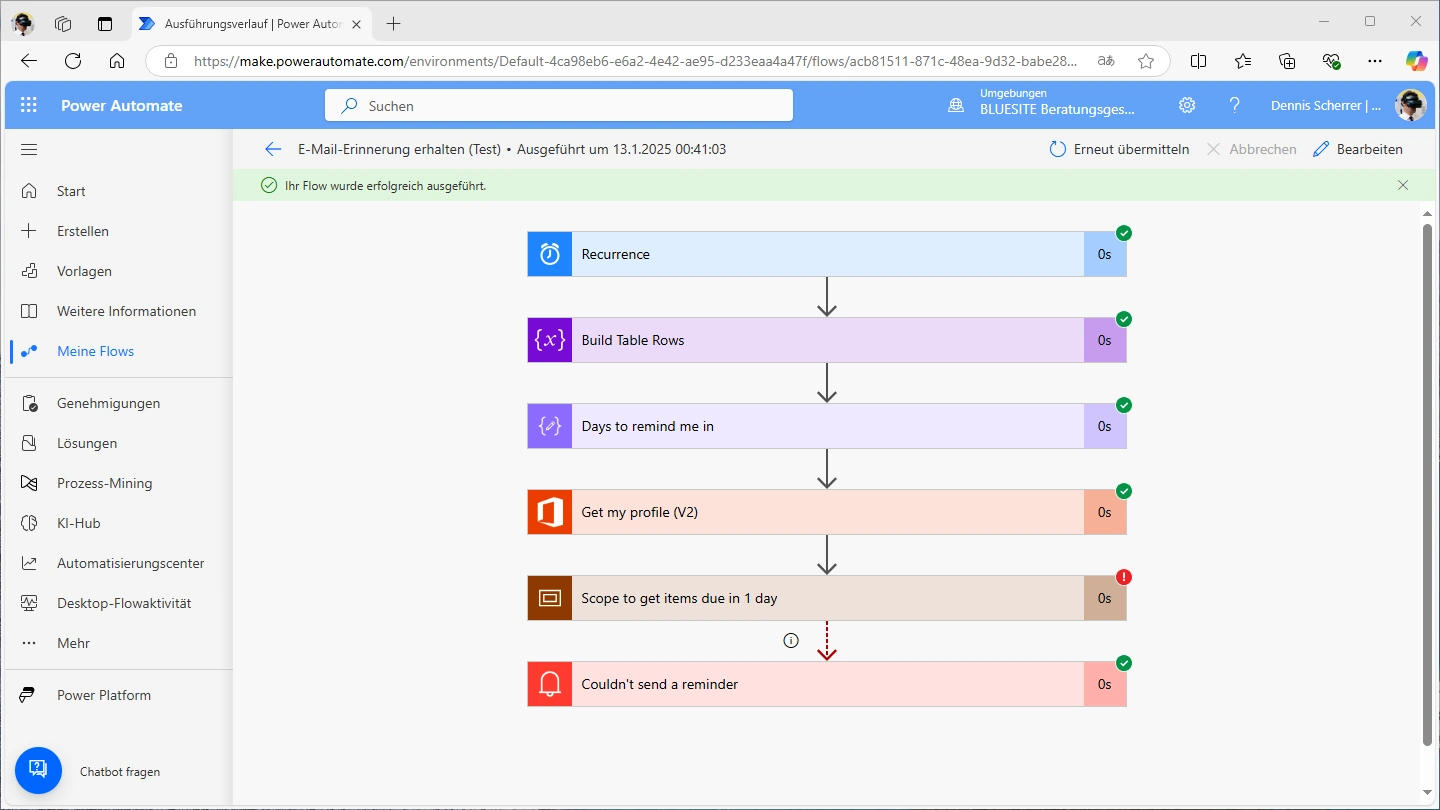The width and height of the screenshot is (1440, 810).
Task: Click the vertical scrollbar of flow canvas
Action: click(1427, 480)
